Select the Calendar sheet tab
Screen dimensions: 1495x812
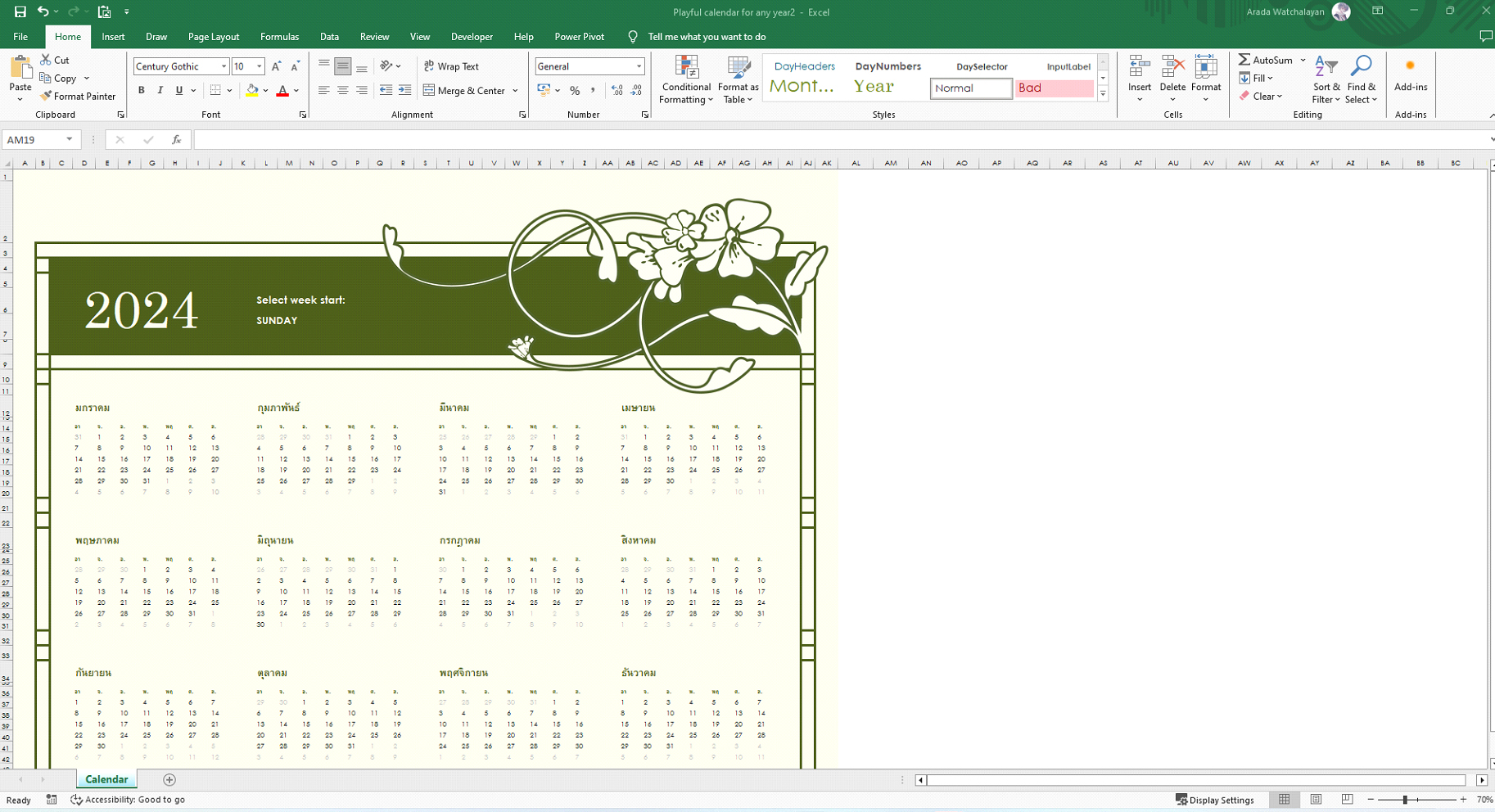point(106,779)
